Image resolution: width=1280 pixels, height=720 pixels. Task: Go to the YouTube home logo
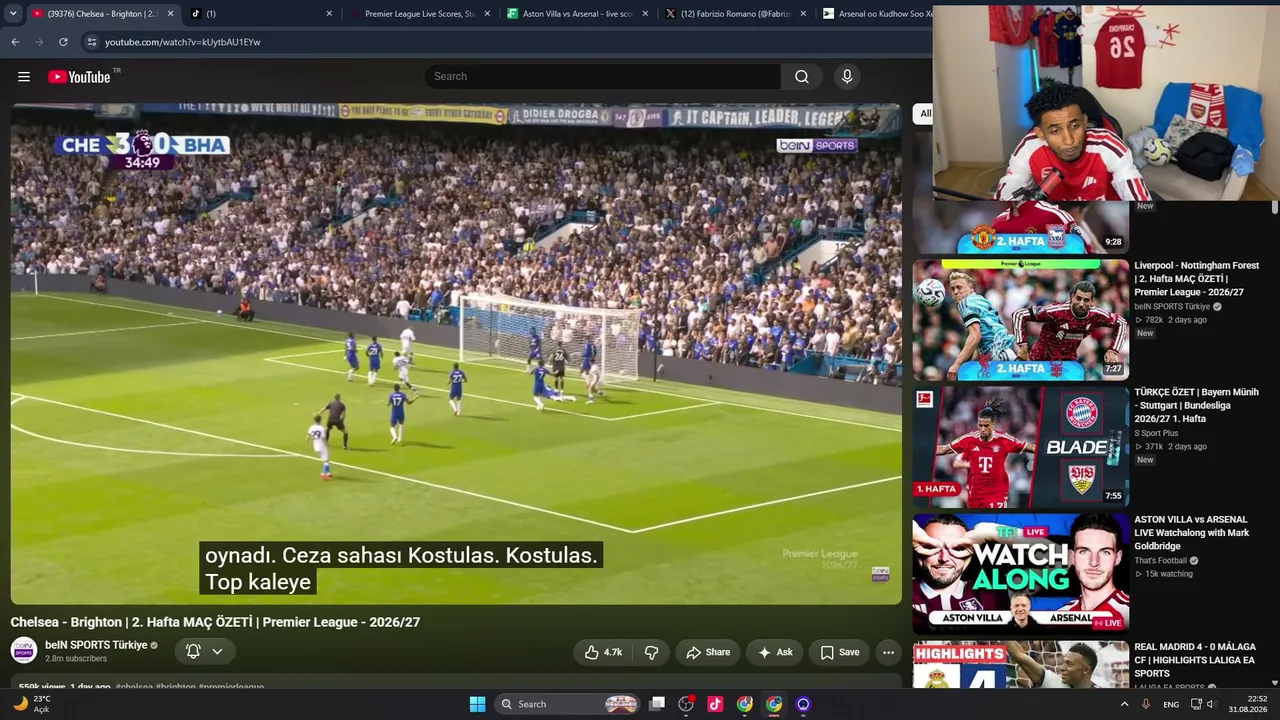79,77
